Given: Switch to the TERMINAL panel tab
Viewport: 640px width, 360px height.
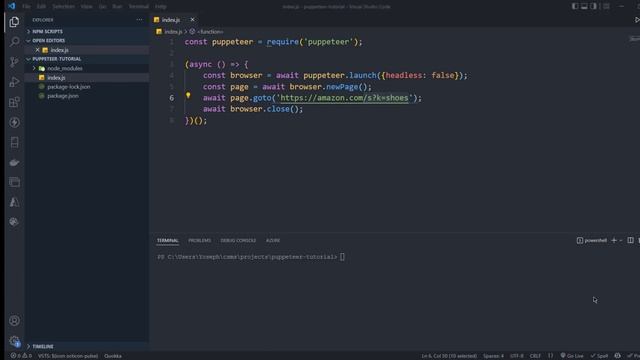Looking at the screenshot, I should click(x=168, y=240).
